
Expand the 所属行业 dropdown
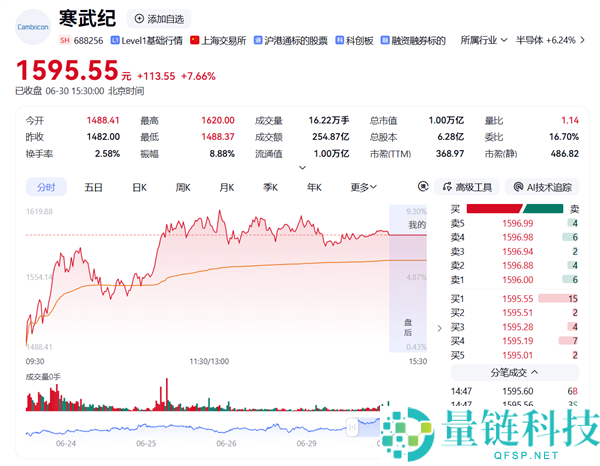point(484,40)
